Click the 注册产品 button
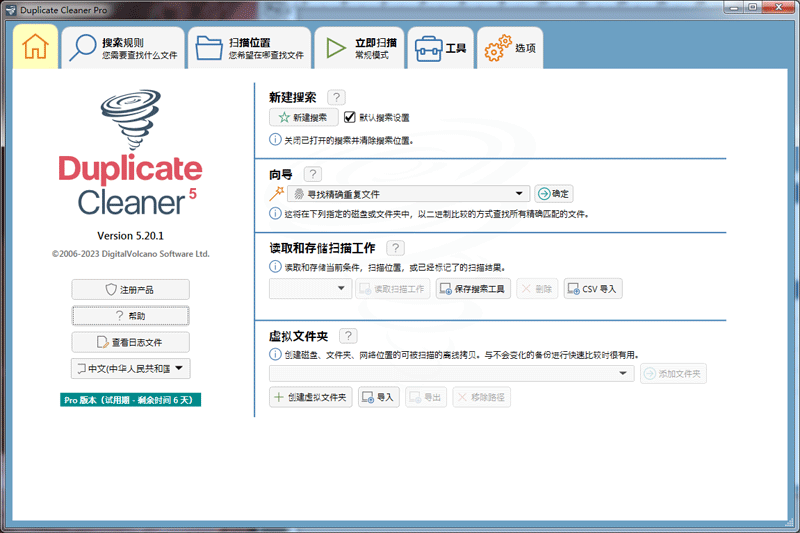Viewport: 800px width, 533px height. point(131,289)
